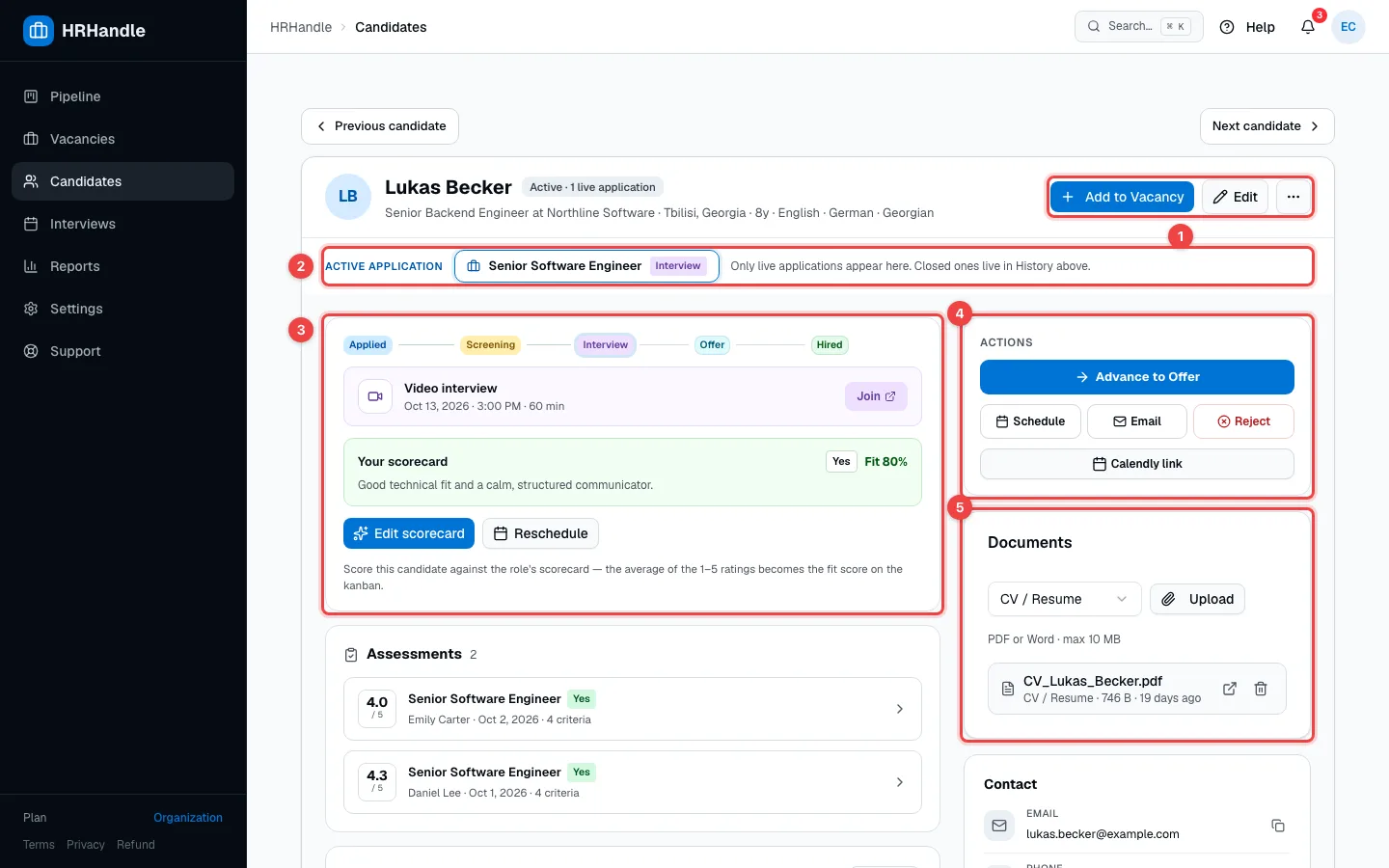
Task: Go to the next candidate
Action: pyautogui.click(x=1267, y=126)
